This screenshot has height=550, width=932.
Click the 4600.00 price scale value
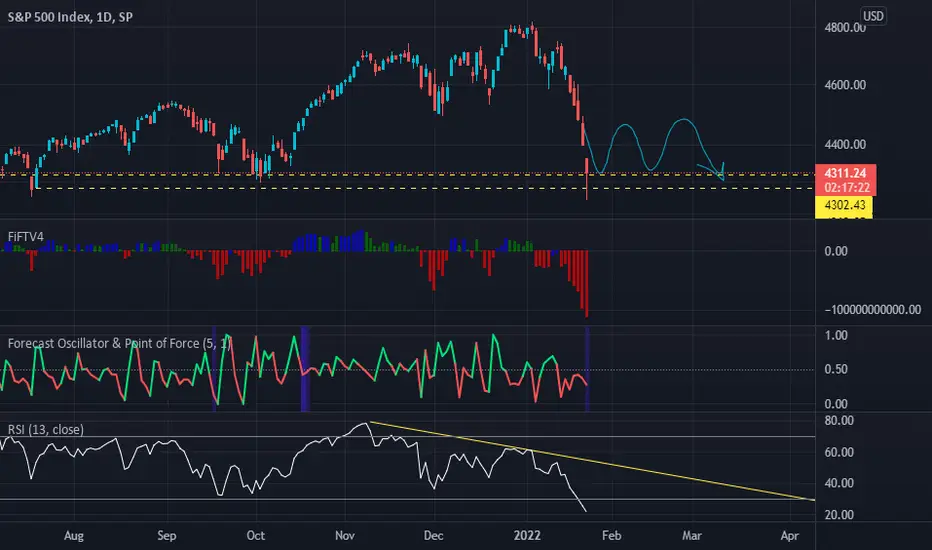(x=845, y=85)
